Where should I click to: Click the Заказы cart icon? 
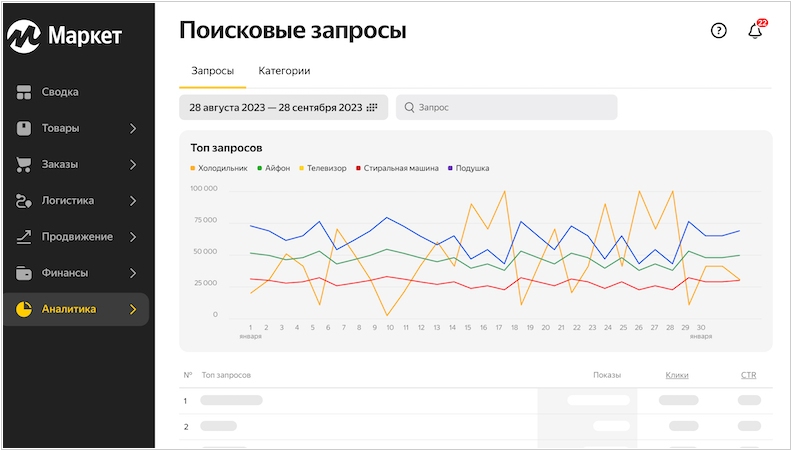[x=24, y=164]
